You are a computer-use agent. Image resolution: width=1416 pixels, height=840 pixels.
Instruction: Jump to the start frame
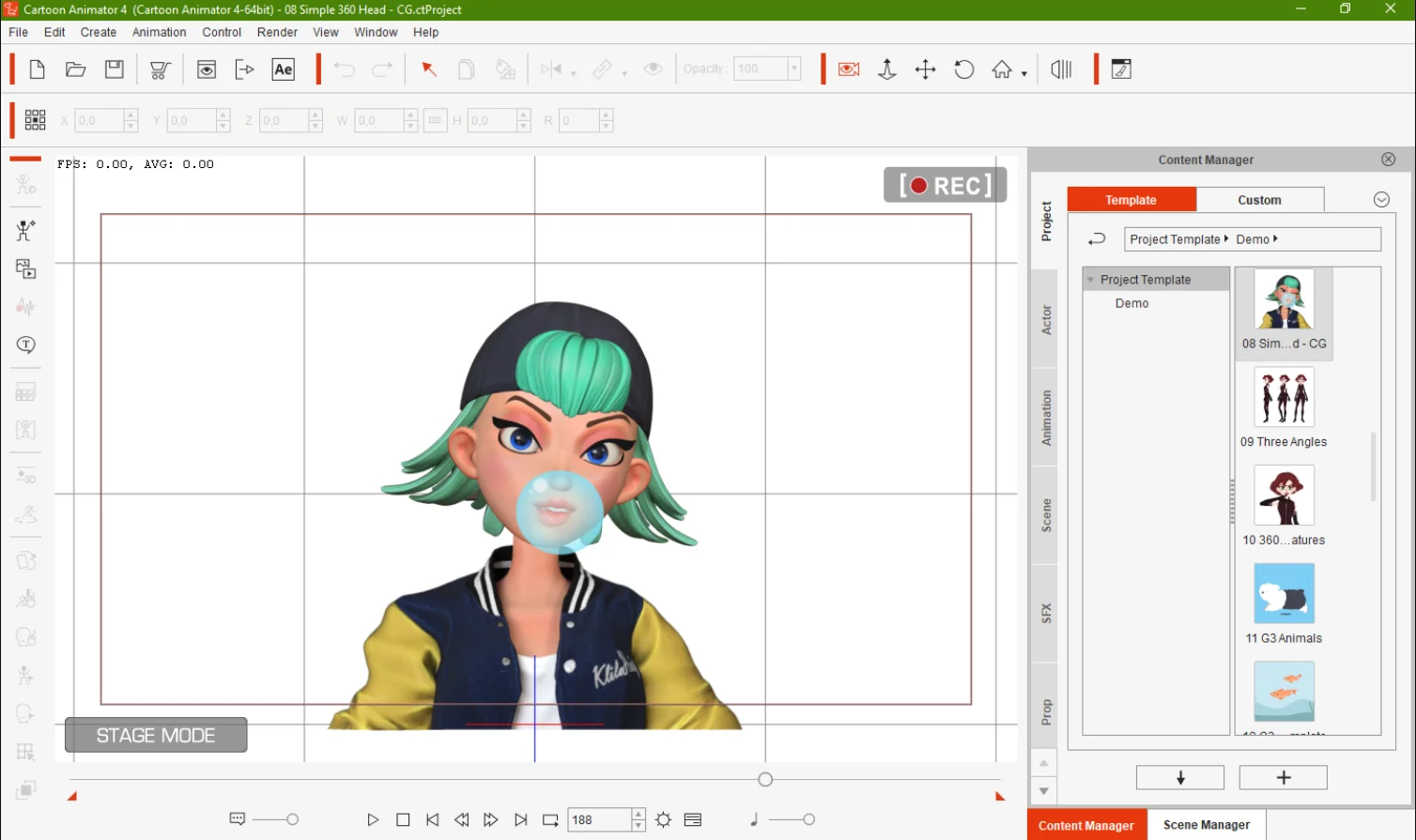coord(432,819)
